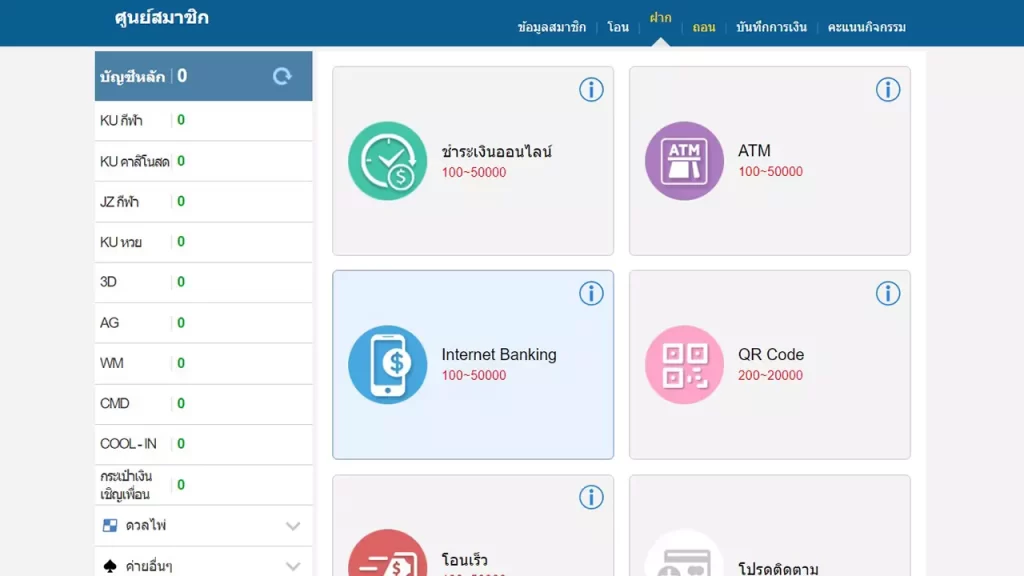The image size is (1024, 576).
Task: Open info icon on ชำระเงินออนไลน์ card
Action: [591, 90]
